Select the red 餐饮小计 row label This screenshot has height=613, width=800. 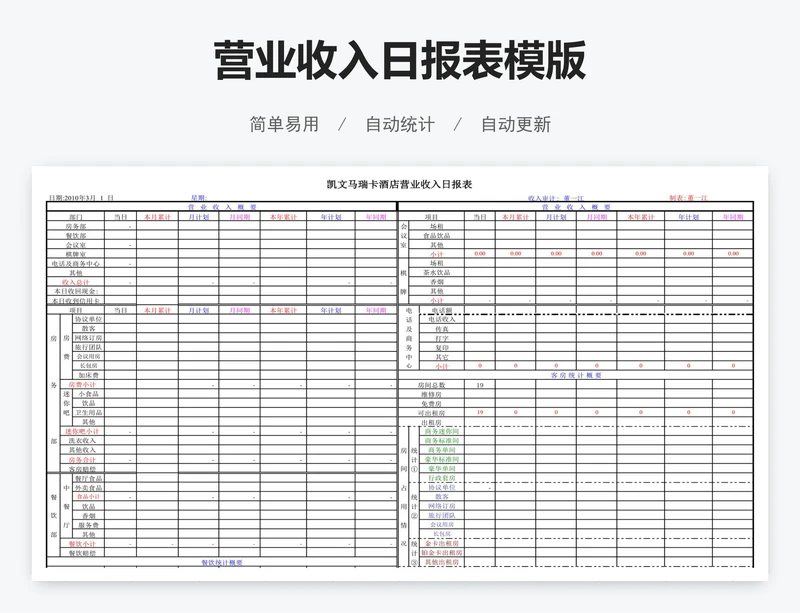[82, 544]
